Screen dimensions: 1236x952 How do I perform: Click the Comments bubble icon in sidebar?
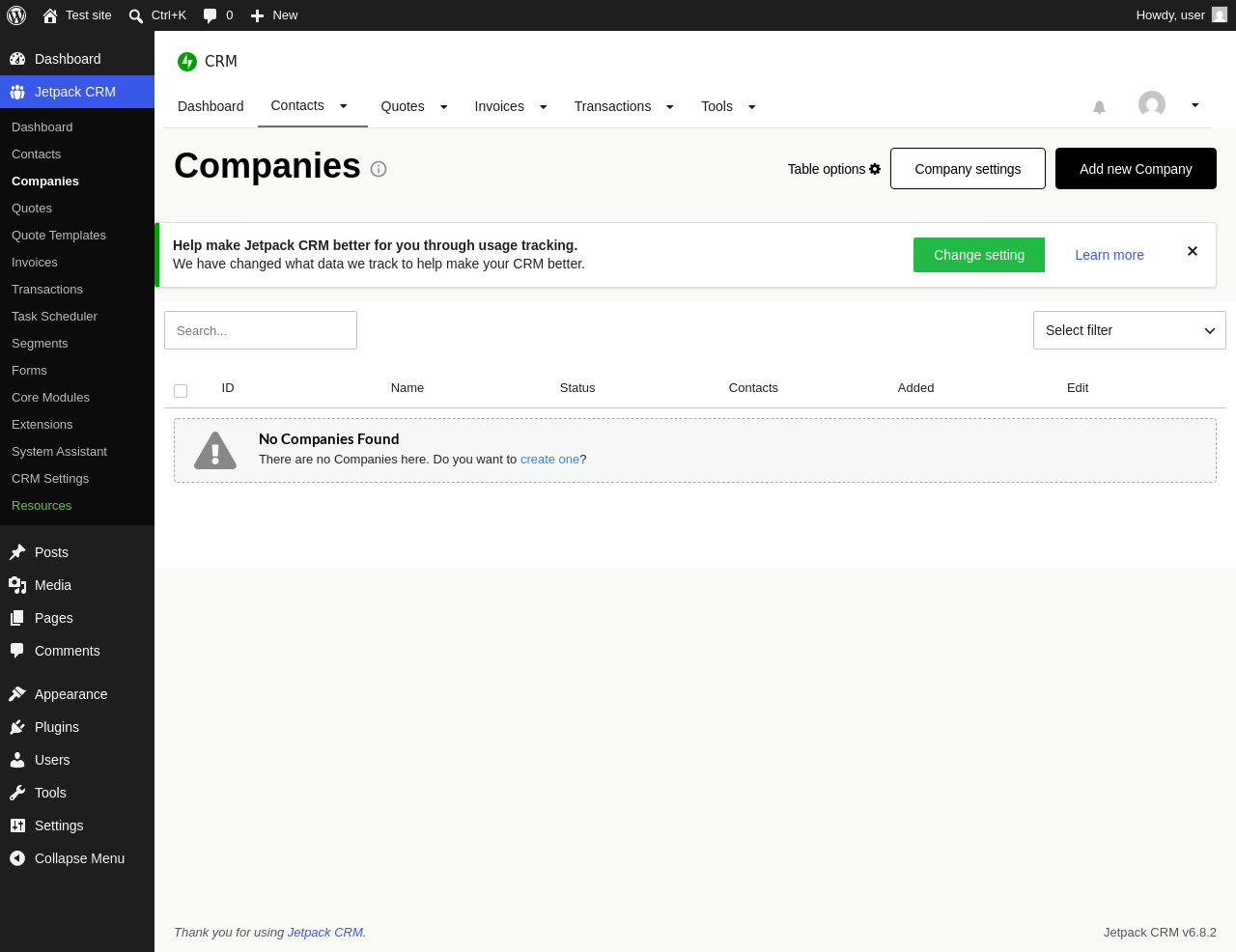(17, 651)
